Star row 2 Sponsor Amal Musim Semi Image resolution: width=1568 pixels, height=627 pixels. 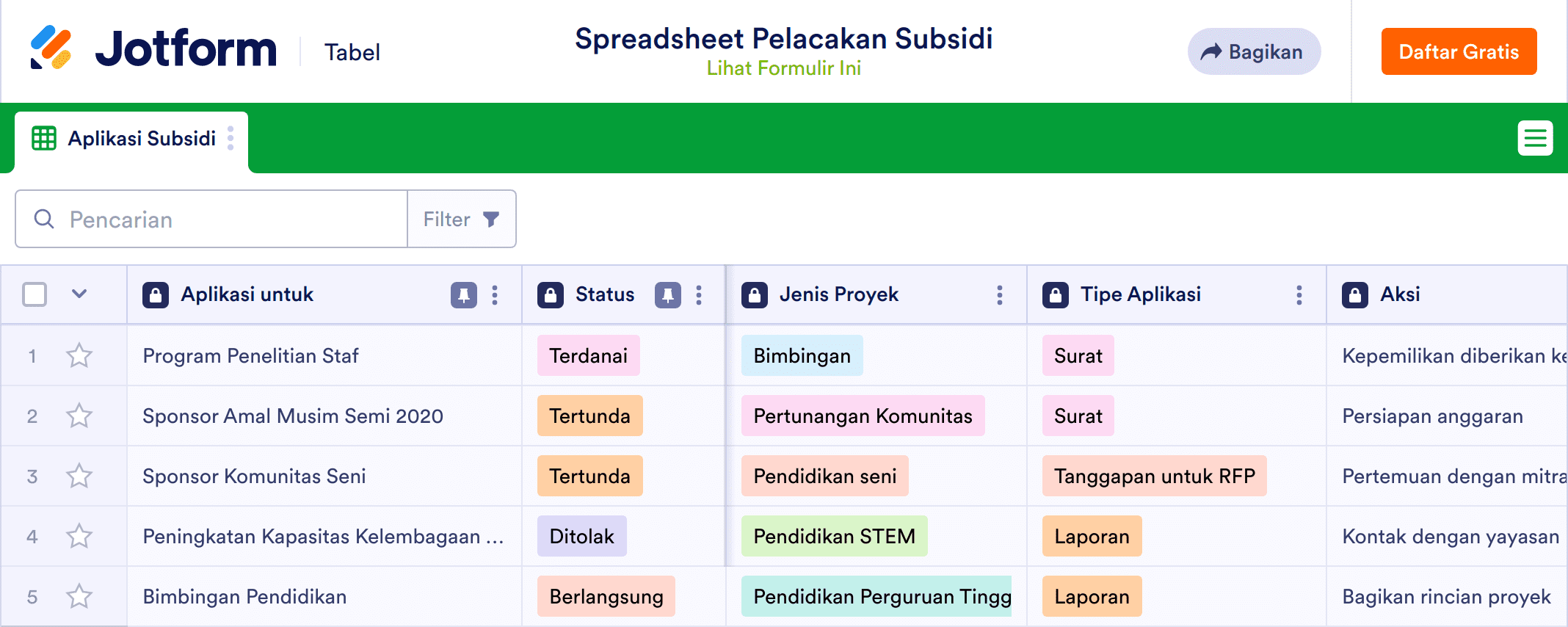79,416
